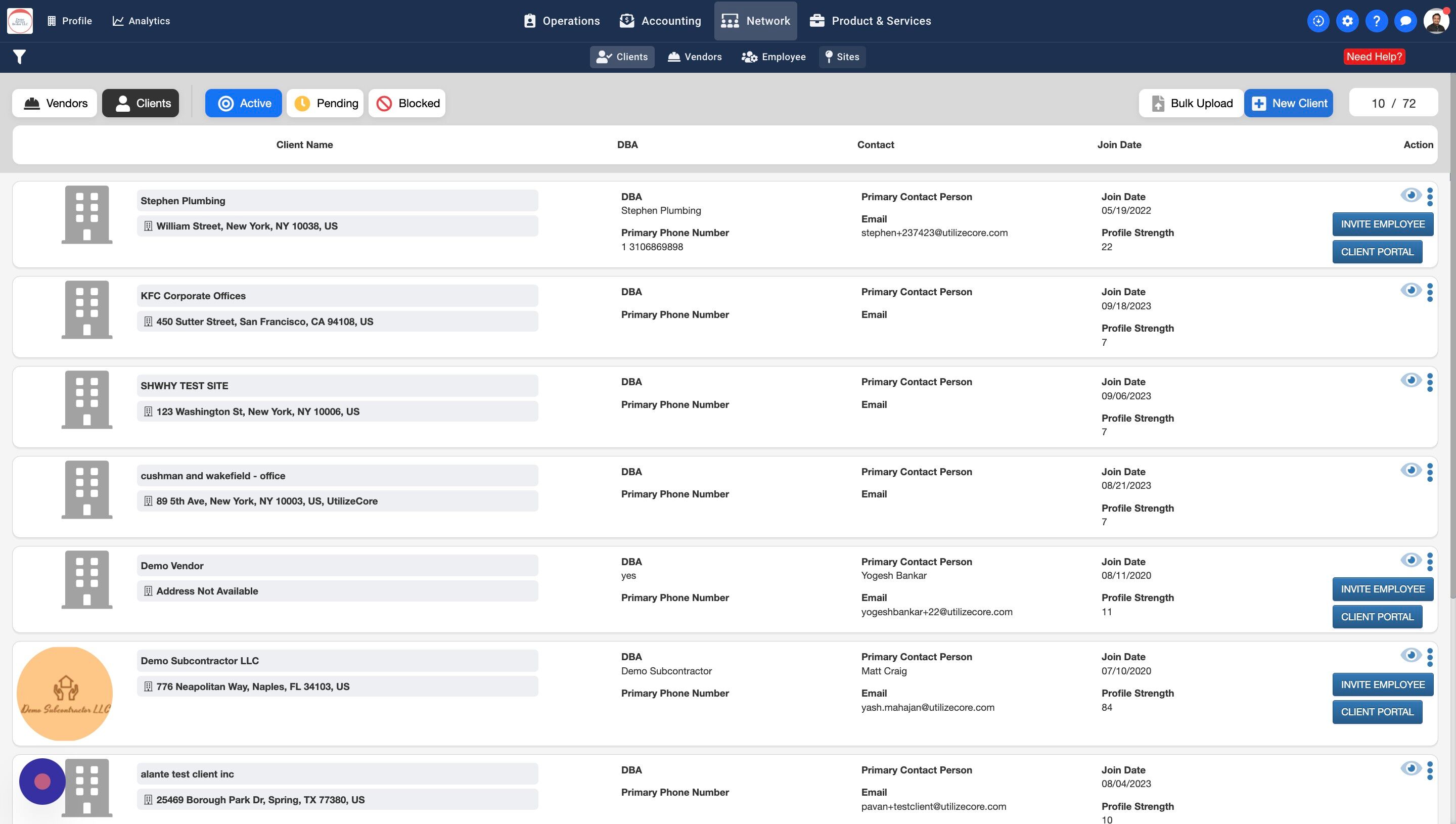
Task: Expand three-dot options for Demo Vendor
Action: click(1430, 562)
